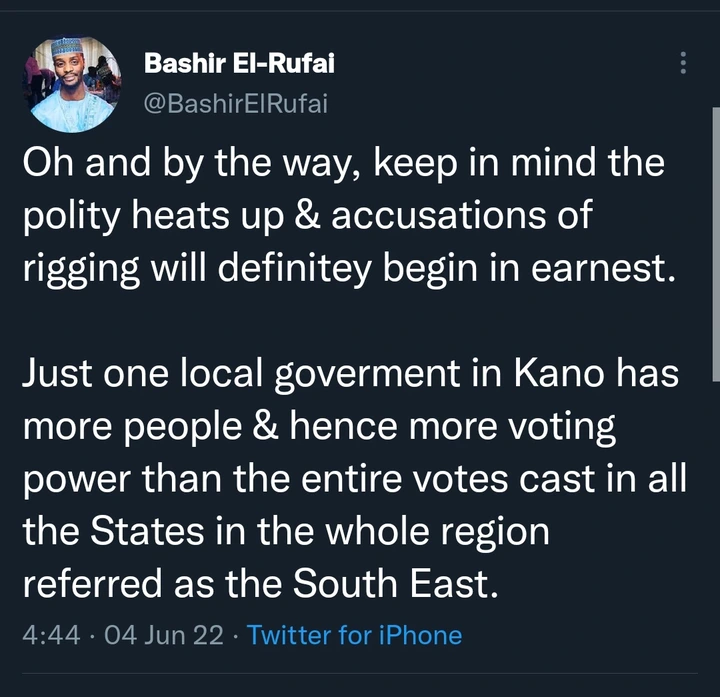Viewport: 720px width, 697px height.
Task: Click the Twitter for iPhone source link
Action: click(354, 635)
